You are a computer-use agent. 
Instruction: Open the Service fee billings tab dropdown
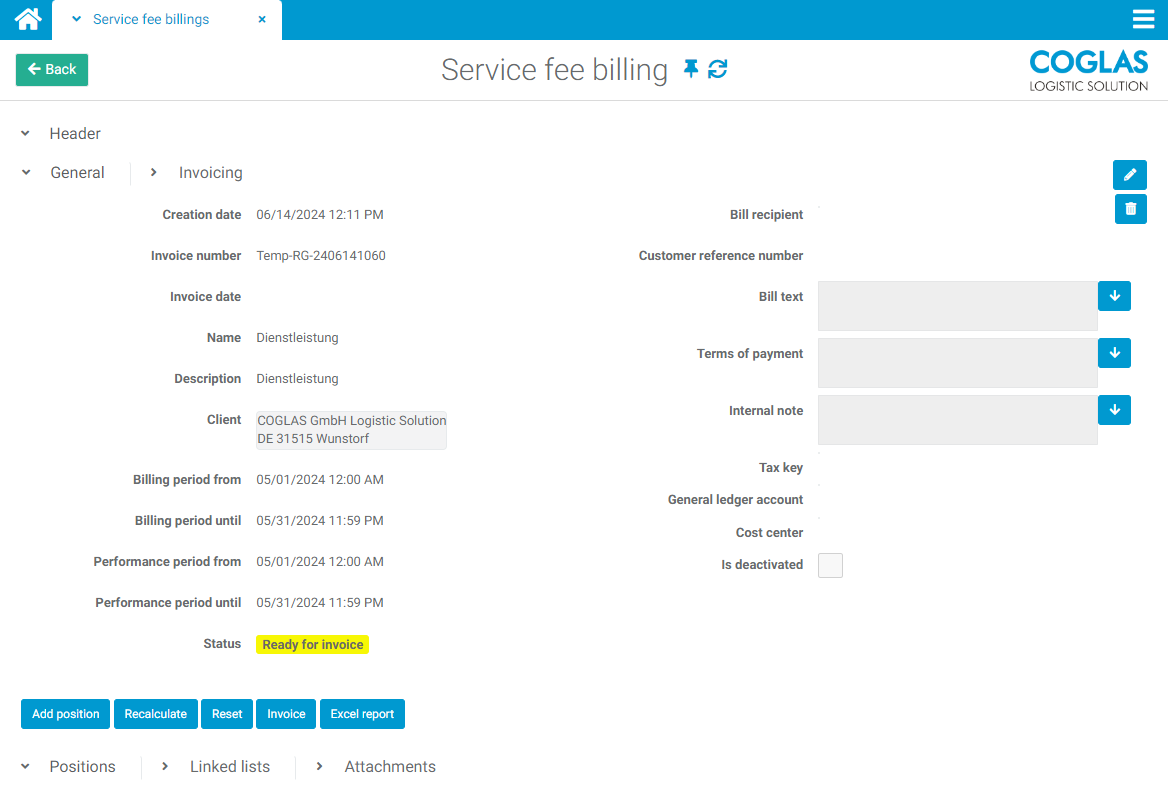(x=77, y=20)
